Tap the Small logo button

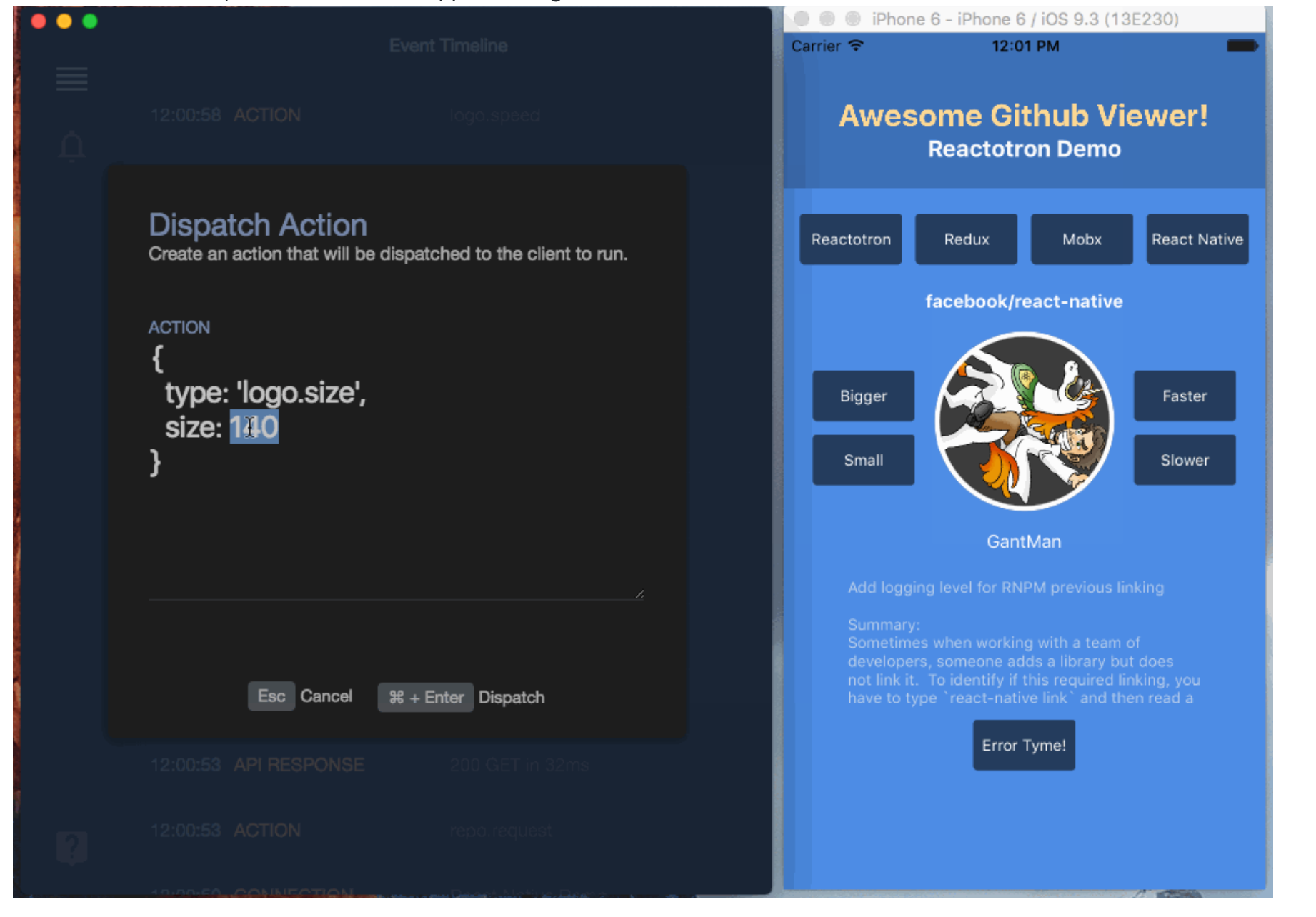[x=863, y=460]
